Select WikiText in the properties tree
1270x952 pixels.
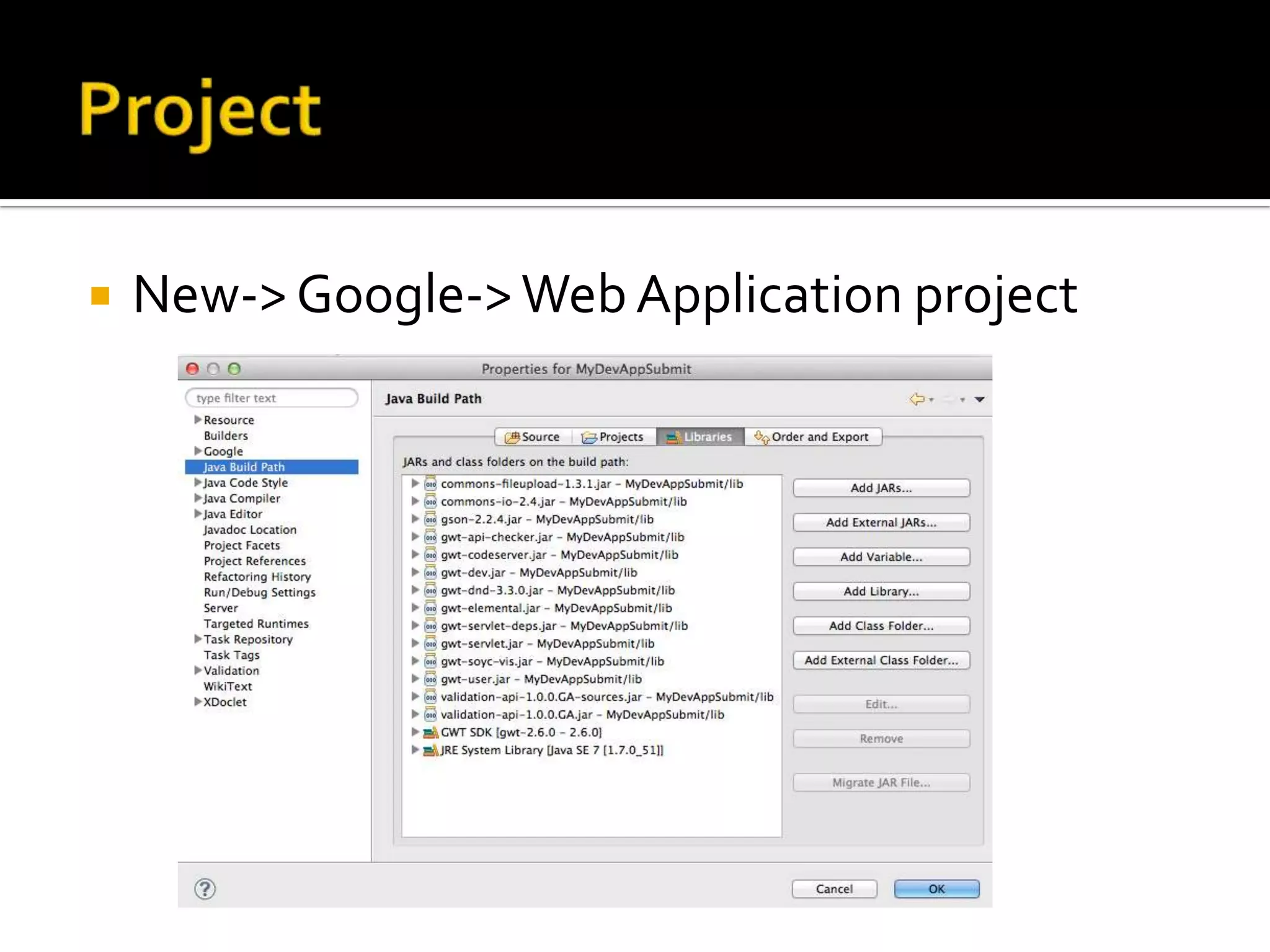pyautogui.click(x=228, y=687)
